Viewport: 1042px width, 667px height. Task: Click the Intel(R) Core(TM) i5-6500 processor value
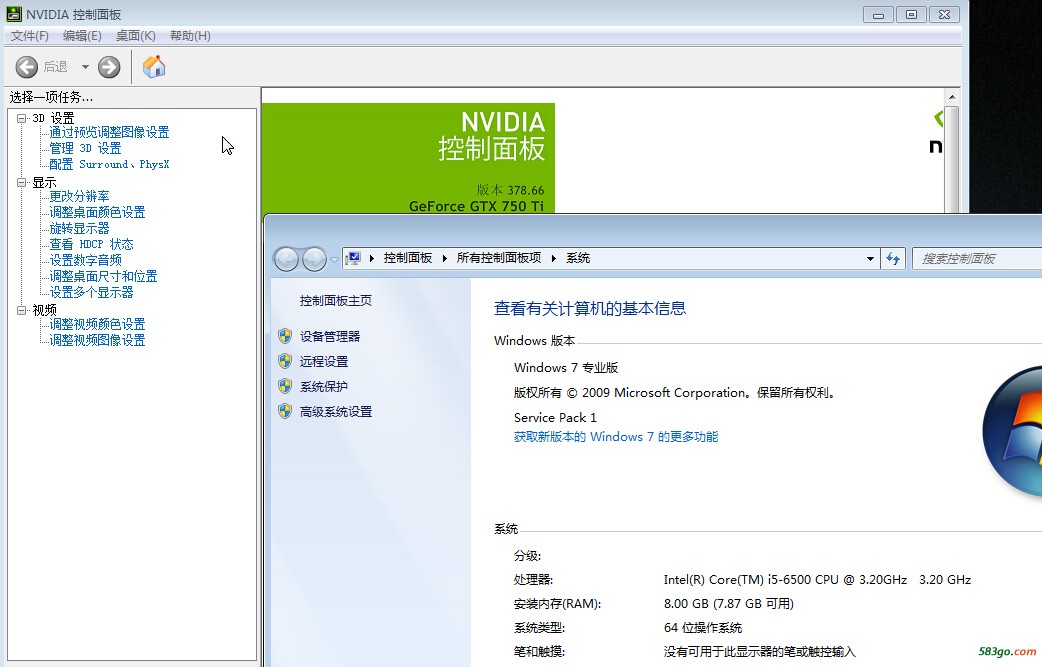click(817, 579)
